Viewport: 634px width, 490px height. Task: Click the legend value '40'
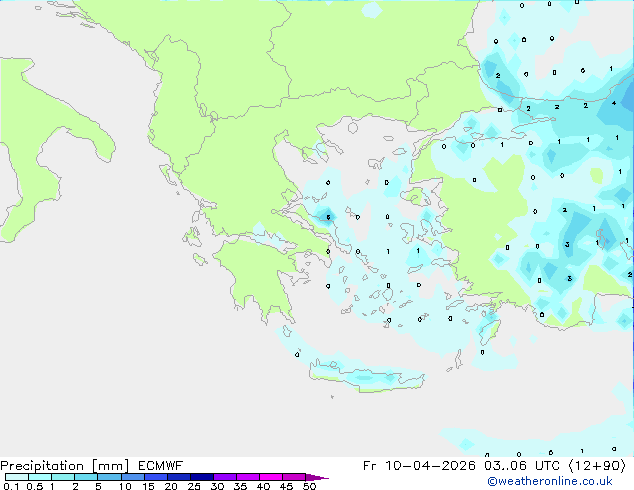coord(263,486)
